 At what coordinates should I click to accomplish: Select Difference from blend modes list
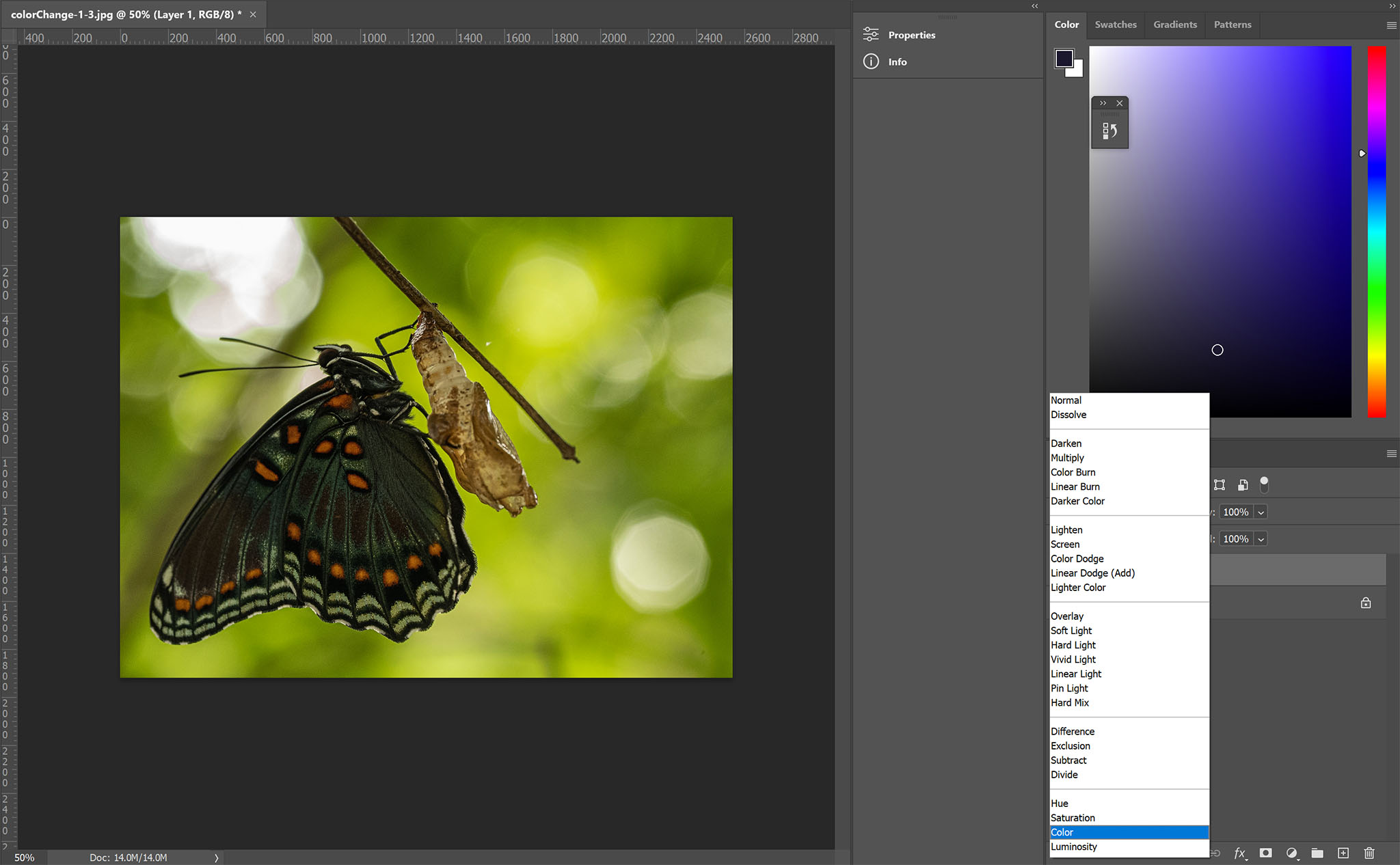(1072, 731)
